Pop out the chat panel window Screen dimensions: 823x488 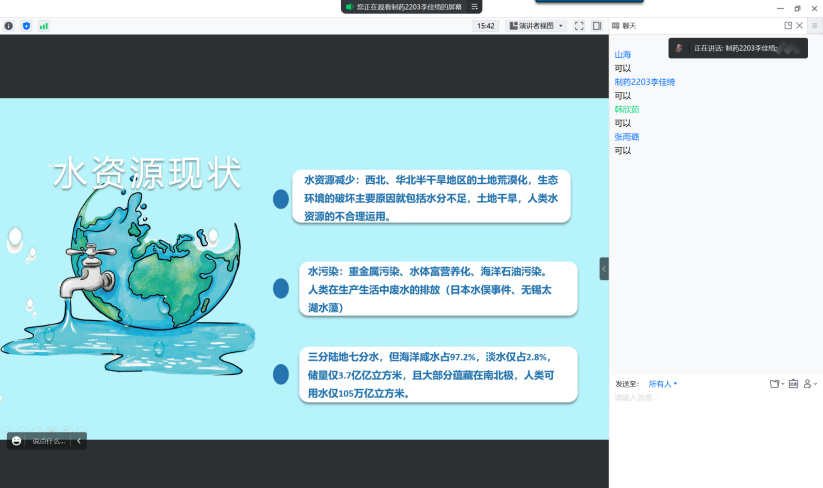[788, 26]
